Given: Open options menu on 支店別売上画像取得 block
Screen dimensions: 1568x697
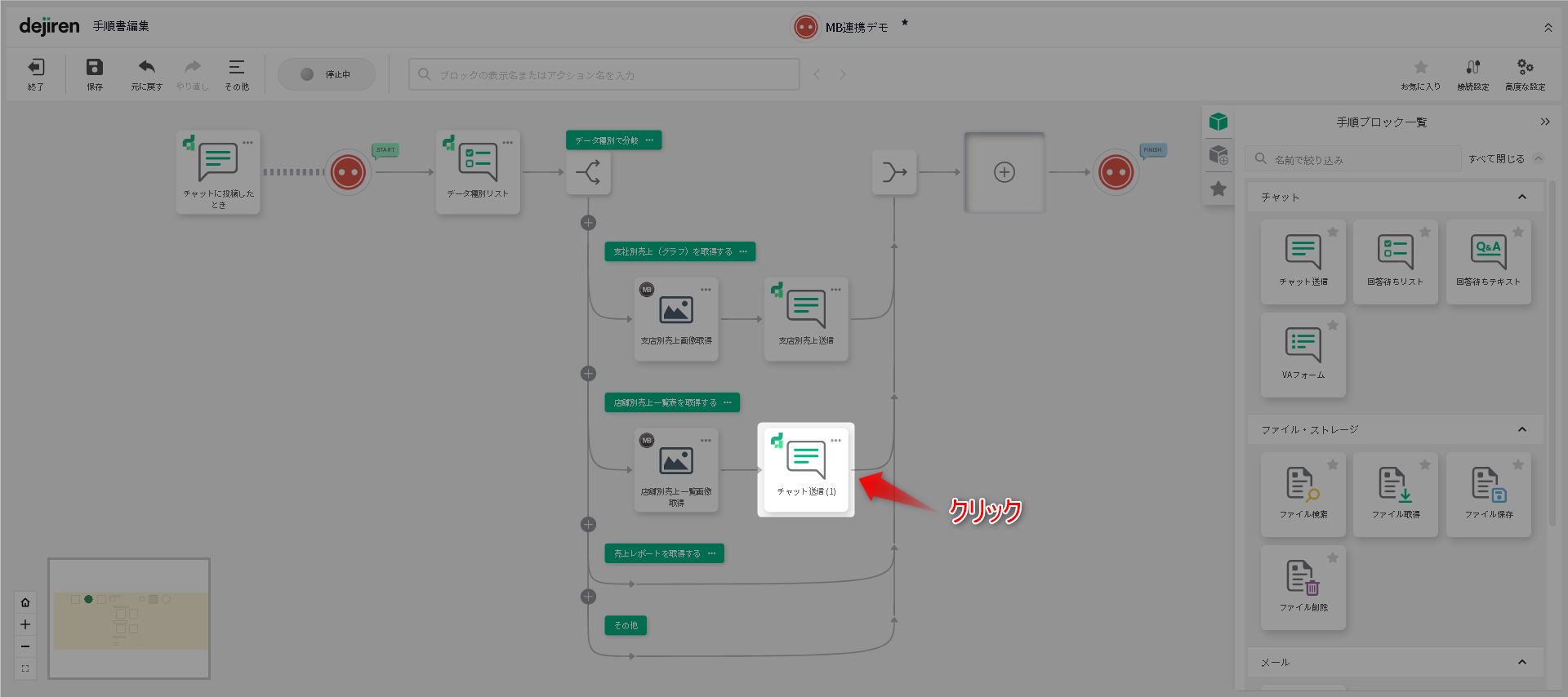Looking at the screenshot, I should click(706, 290).
